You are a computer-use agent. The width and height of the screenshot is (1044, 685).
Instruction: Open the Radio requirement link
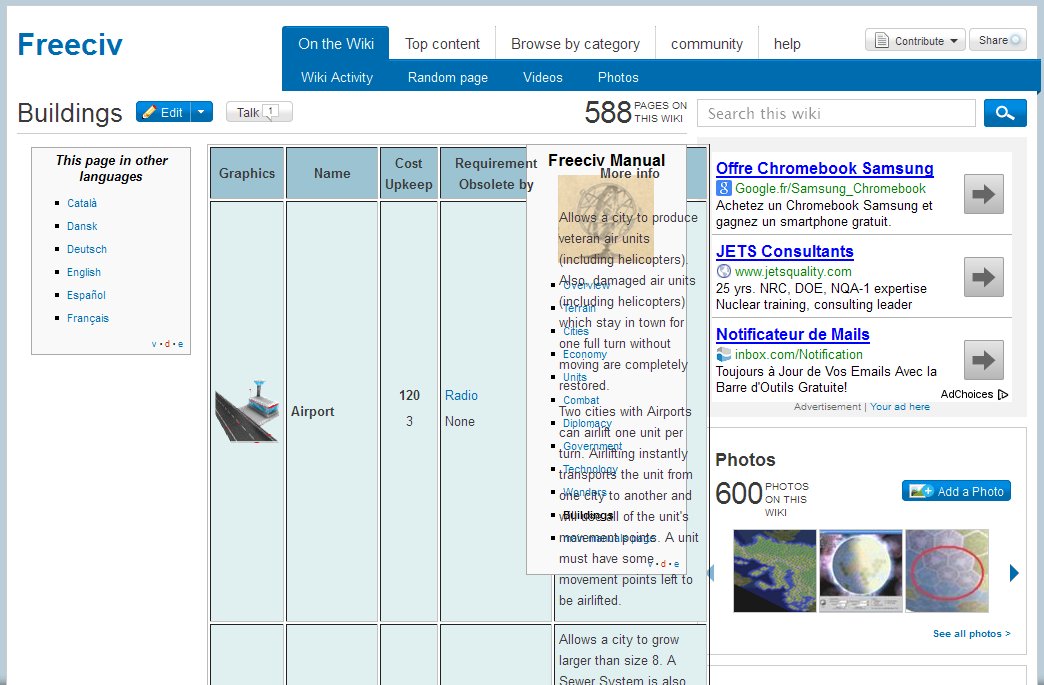click(461, 395)
